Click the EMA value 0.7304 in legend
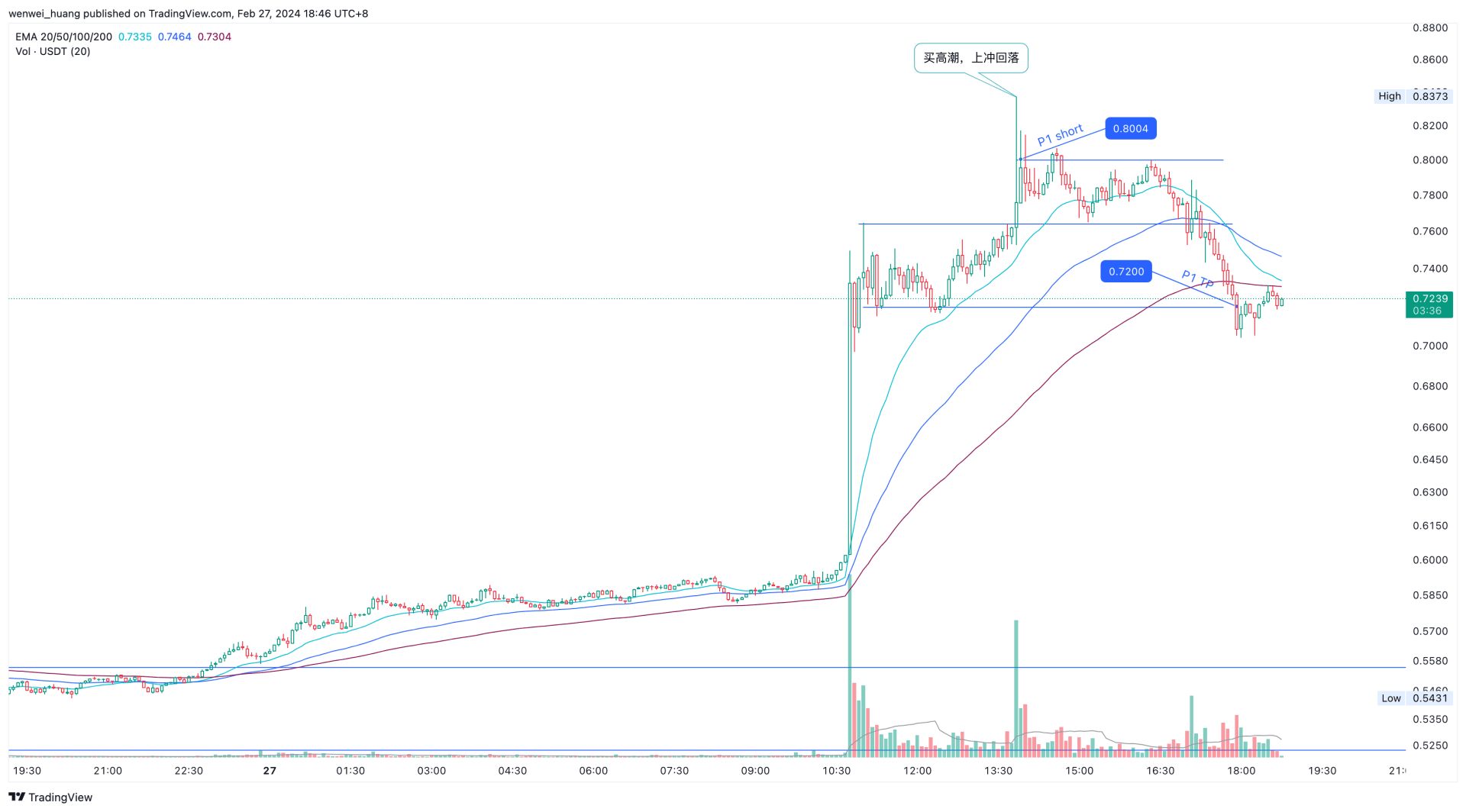This screenshot has height=812, width=1466. point(215,37)
